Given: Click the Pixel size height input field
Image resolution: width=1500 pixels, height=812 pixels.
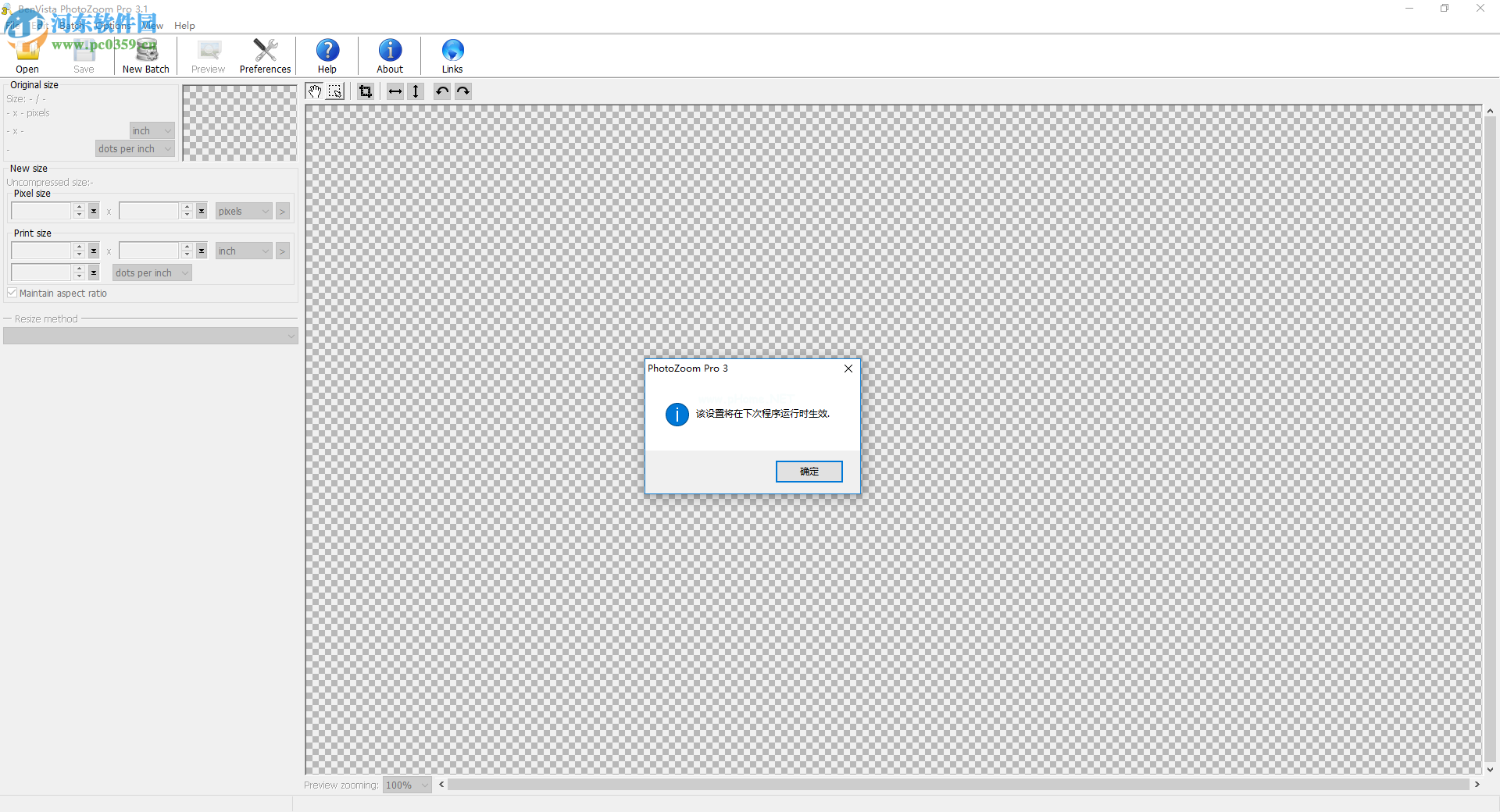Looking at the screenshot, I should point(149,211).
